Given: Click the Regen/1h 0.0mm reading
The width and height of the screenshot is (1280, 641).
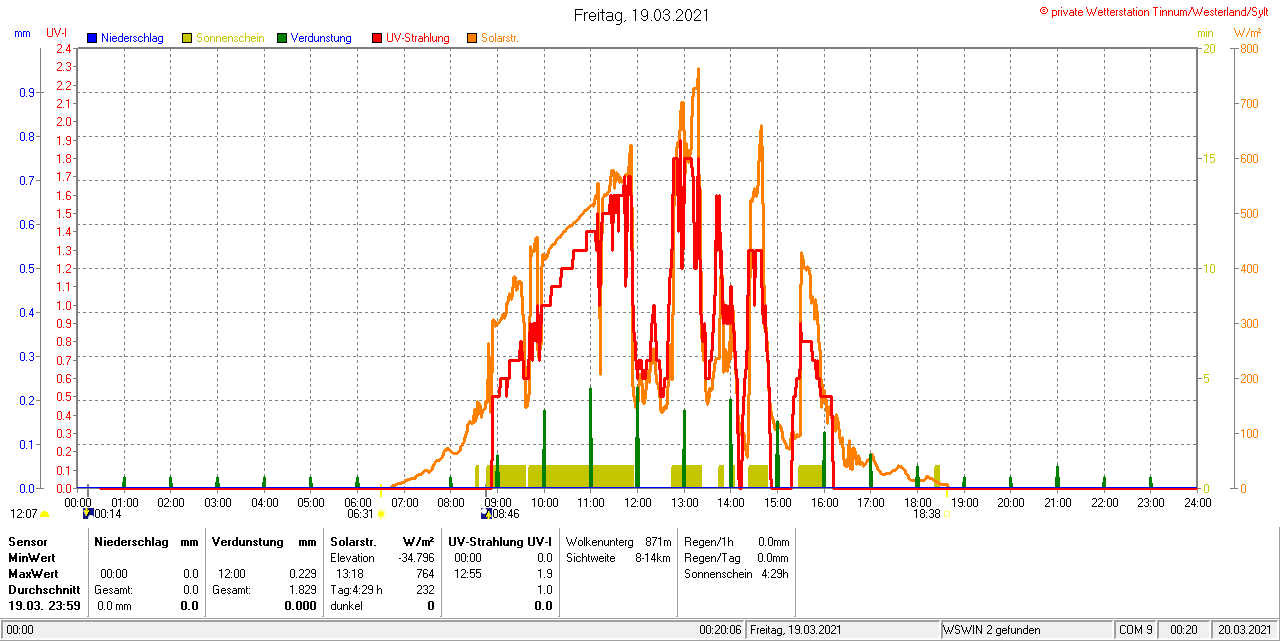Looking at the screenshot, I should (737, 541).
